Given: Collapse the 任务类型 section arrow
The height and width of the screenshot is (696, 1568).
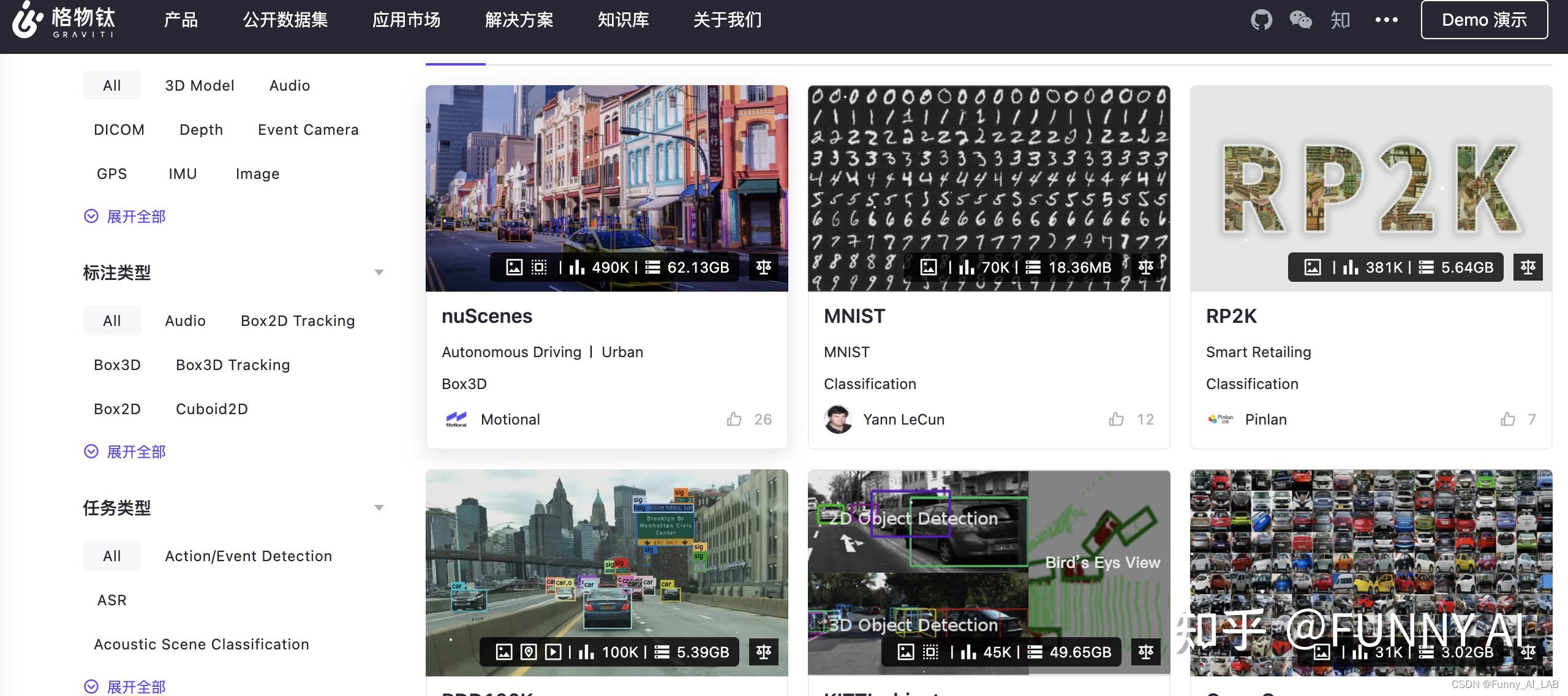Looking at the screenshot, I should tap(379, 508).
